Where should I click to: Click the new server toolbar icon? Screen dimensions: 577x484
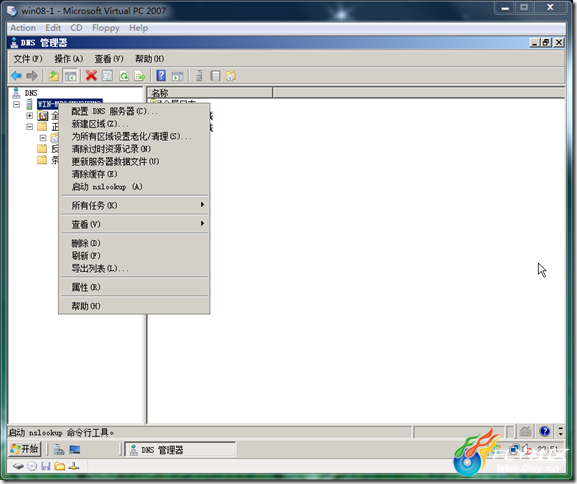(199, 76)
